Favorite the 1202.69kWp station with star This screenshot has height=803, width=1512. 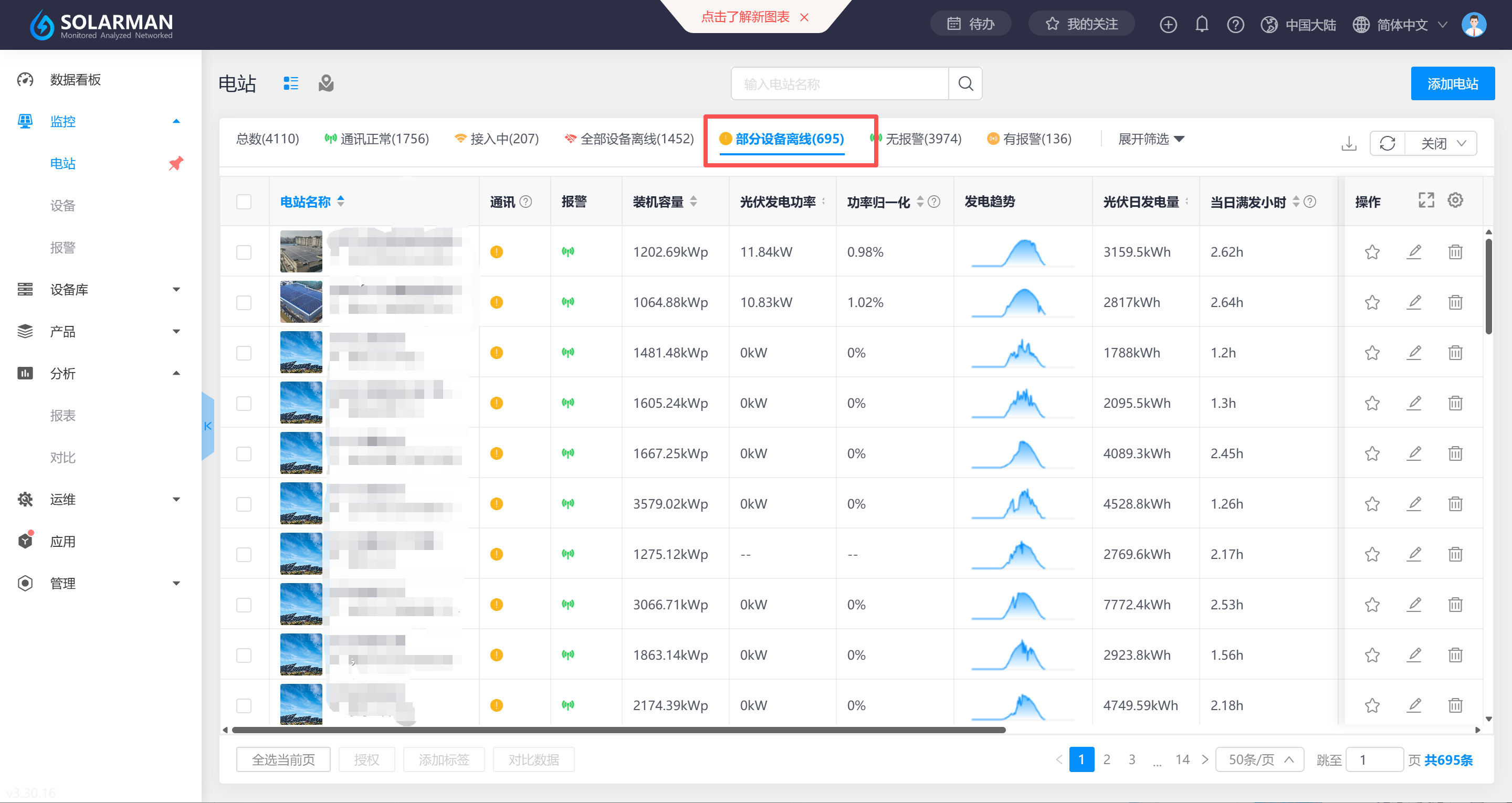click(1372, 252)
